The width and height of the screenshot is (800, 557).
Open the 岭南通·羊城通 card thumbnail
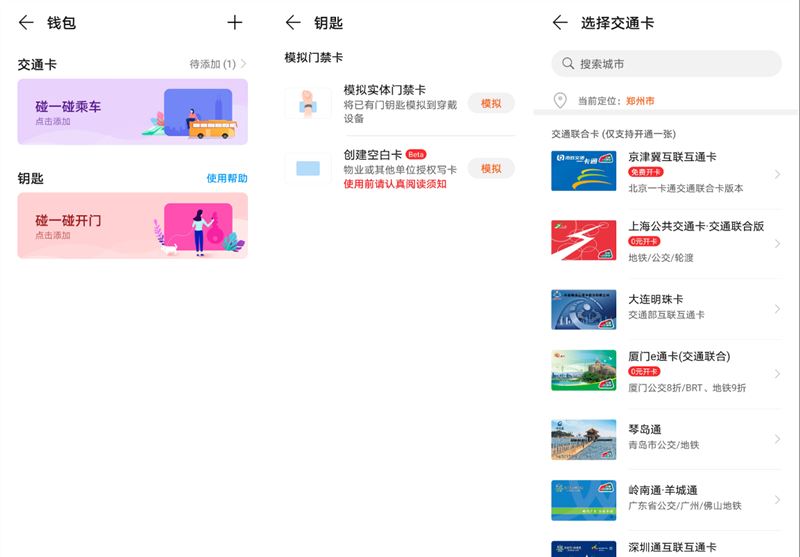click(584, 500)
